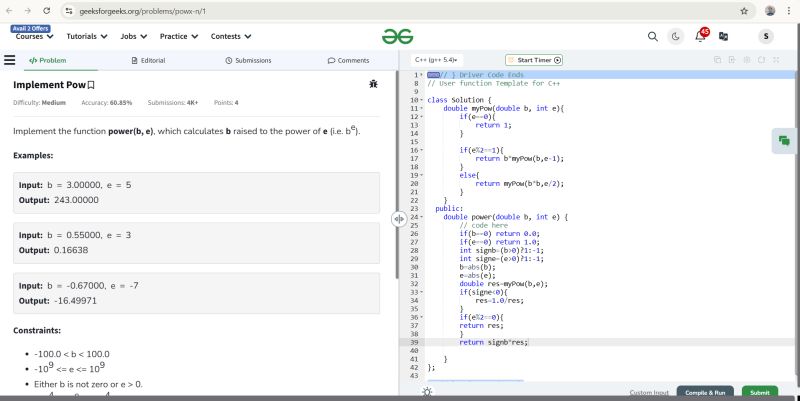800x401 pixels.
Task: Click the search magnifier icon
Action: pyautogui.click(x=652, y=36)
